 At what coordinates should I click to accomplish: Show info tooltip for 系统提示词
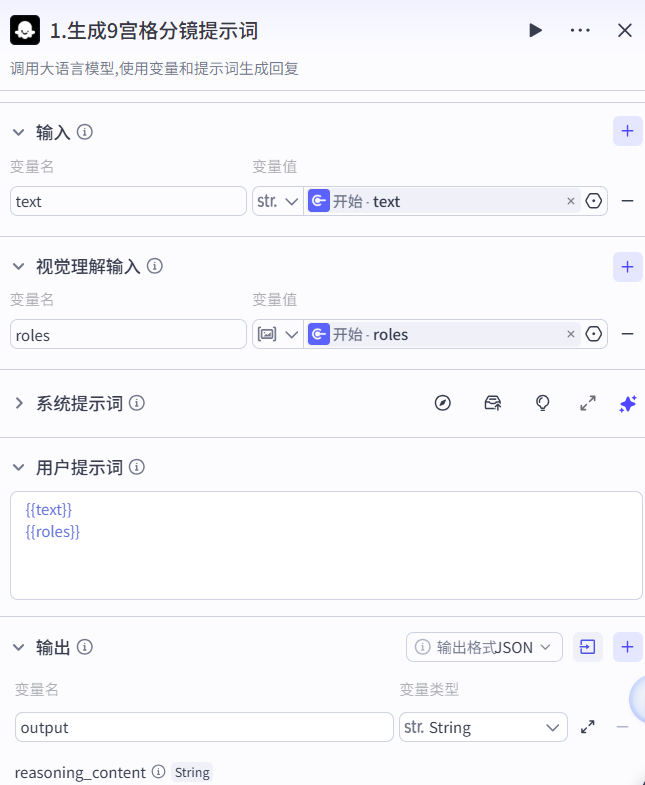(137, 403)
